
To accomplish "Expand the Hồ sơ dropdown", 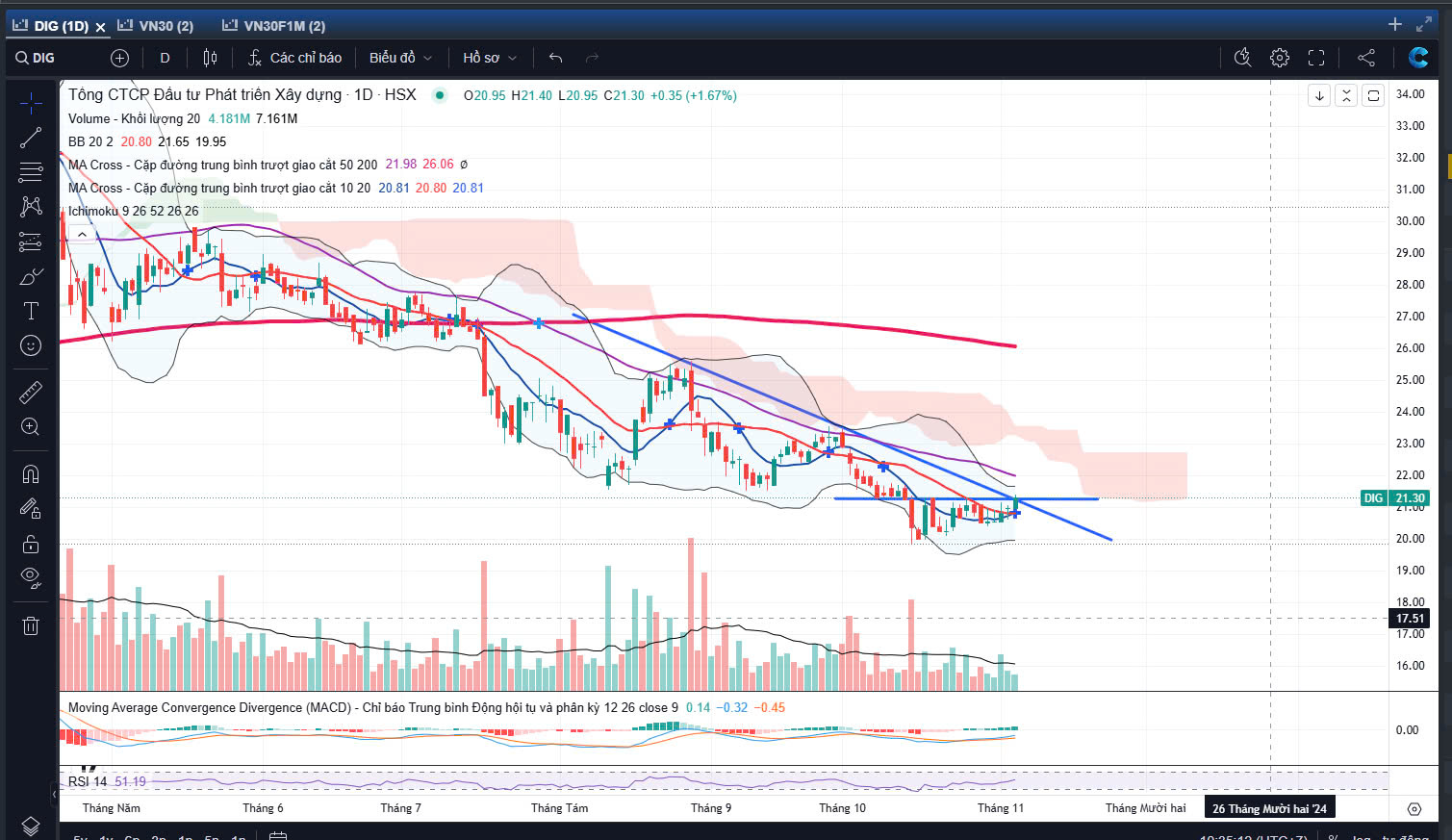I will [x=490, y=58].
